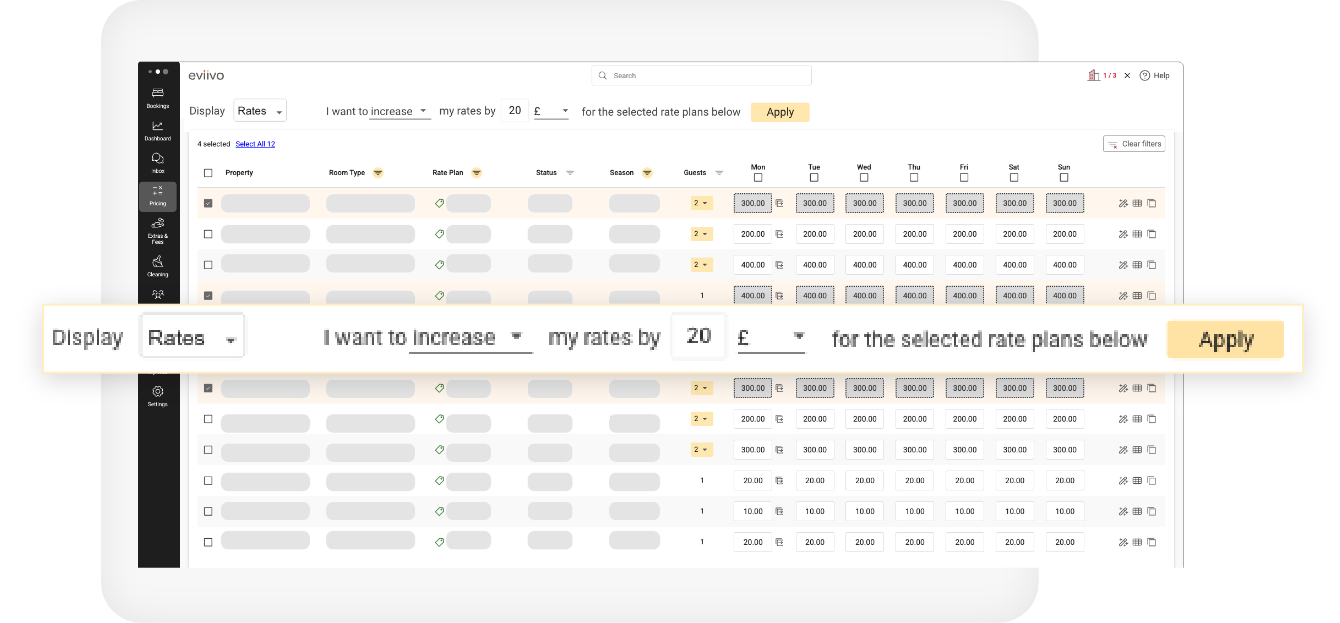Viewport: 1340px width, 623px height.
Task: Select the Pricing sidebar menu item
Action: click(x=158, y=195)
